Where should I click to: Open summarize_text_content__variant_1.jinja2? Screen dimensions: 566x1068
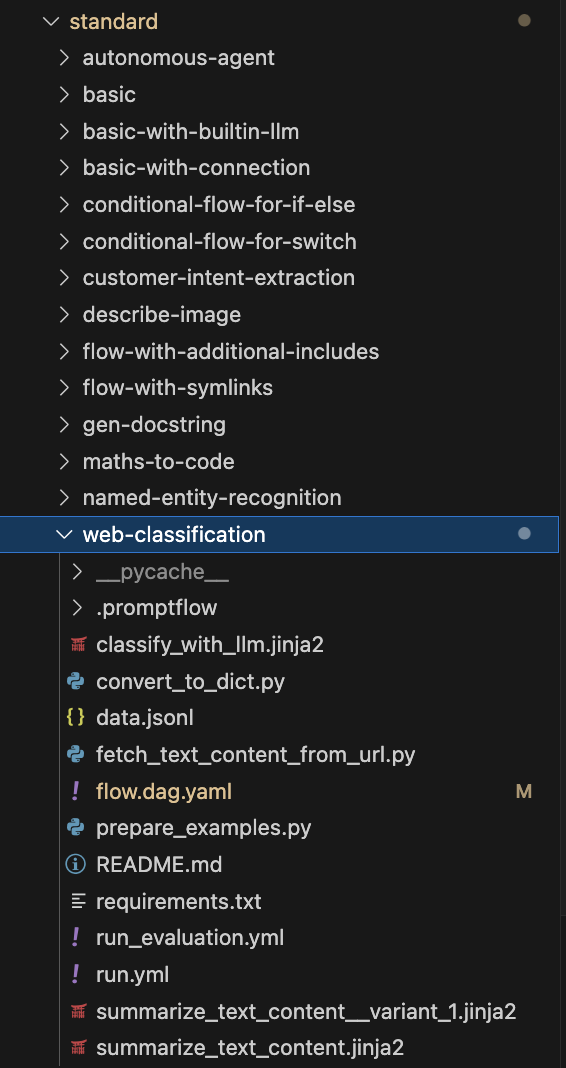(306, 1012)
